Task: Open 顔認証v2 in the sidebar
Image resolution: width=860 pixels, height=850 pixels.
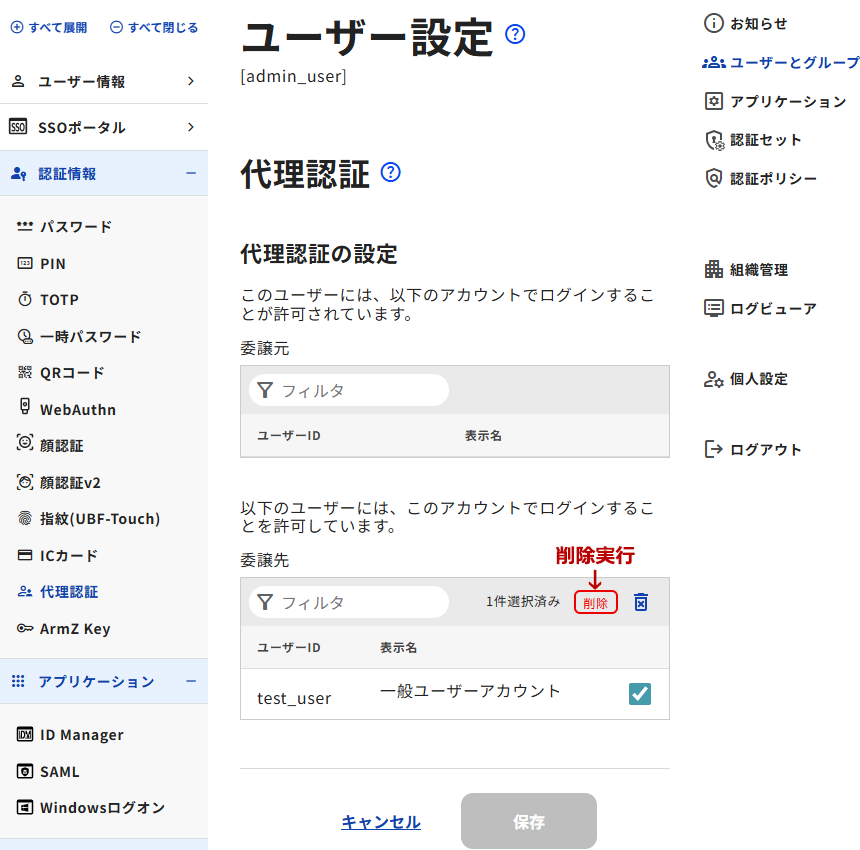Action: coord(70,483)
